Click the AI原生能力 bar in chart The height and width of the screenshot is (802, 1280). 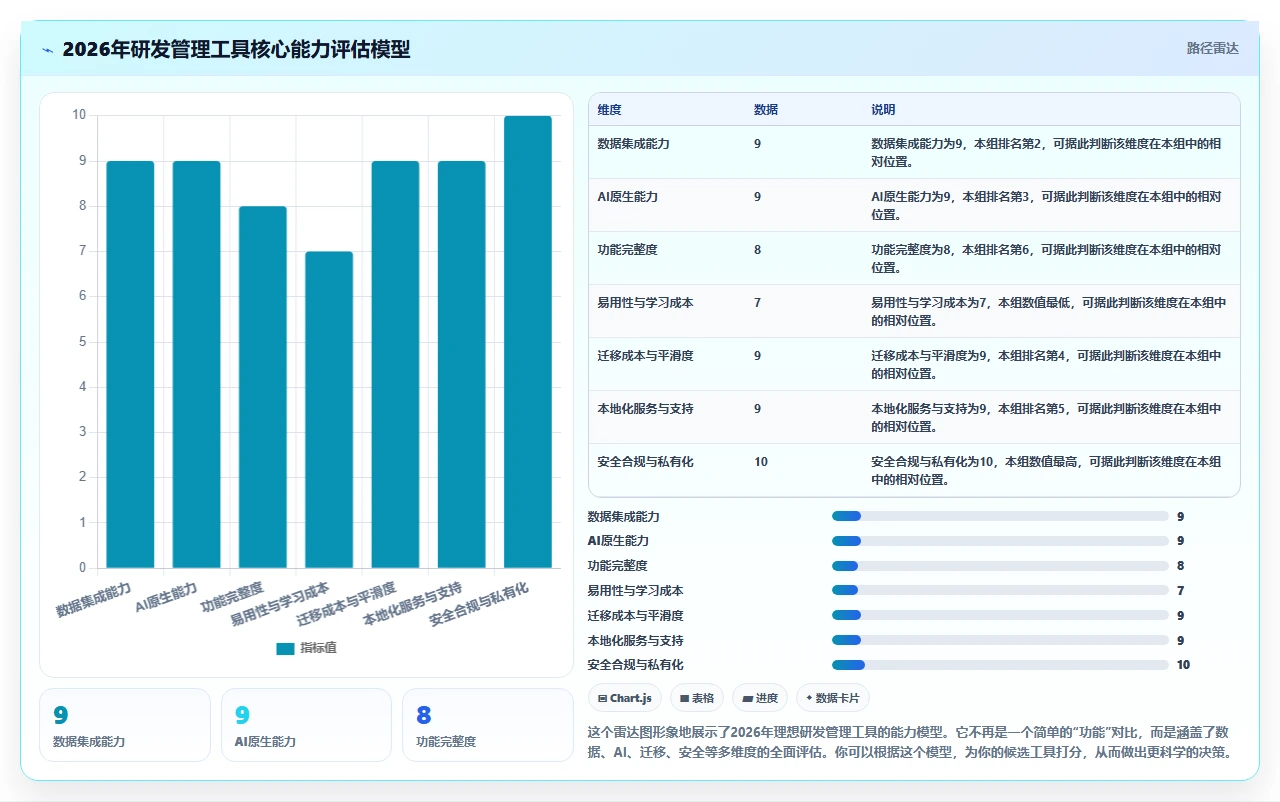(196, 364)
